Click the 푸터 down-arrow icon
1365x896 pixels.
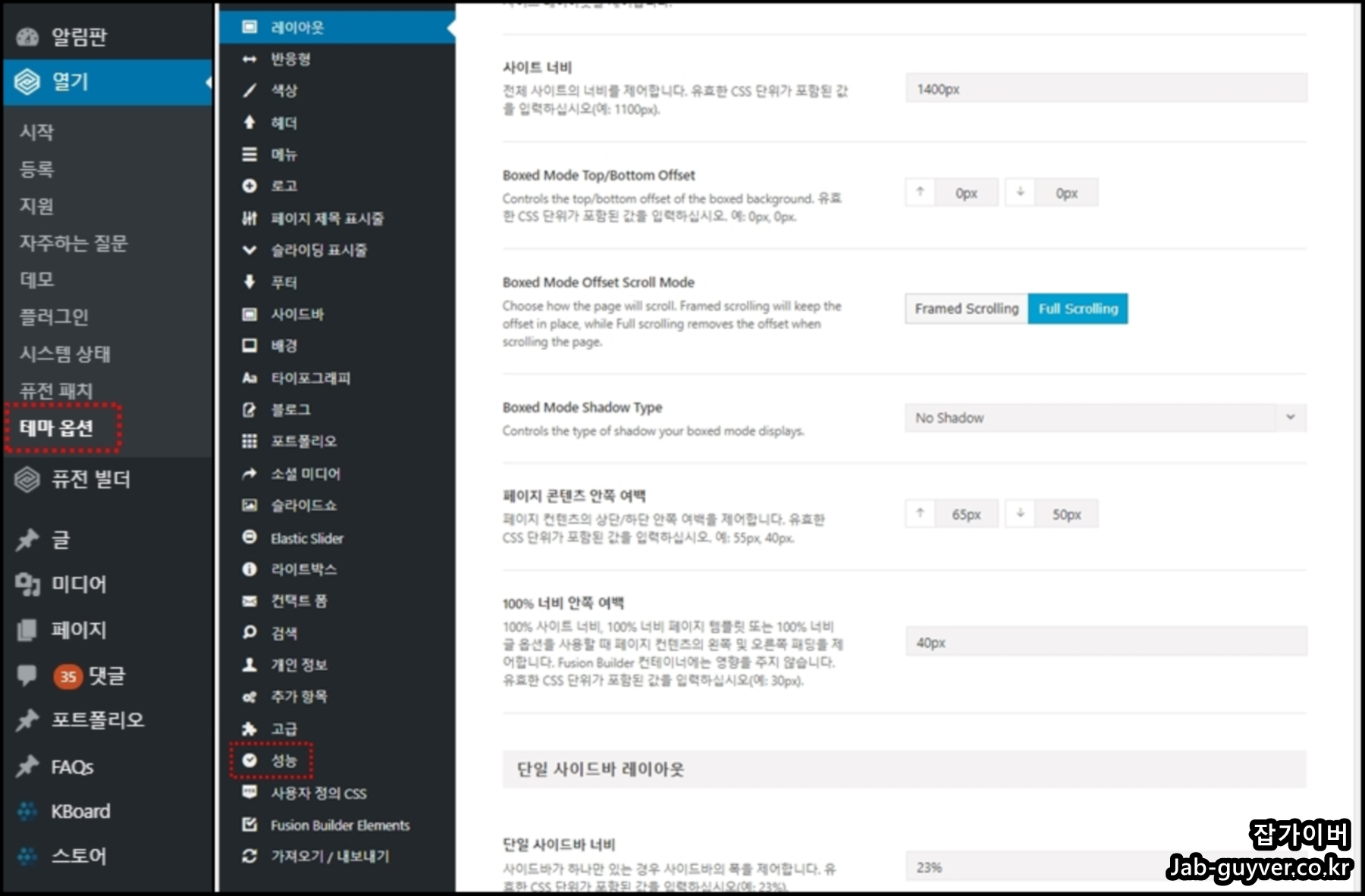pos(249,282)
